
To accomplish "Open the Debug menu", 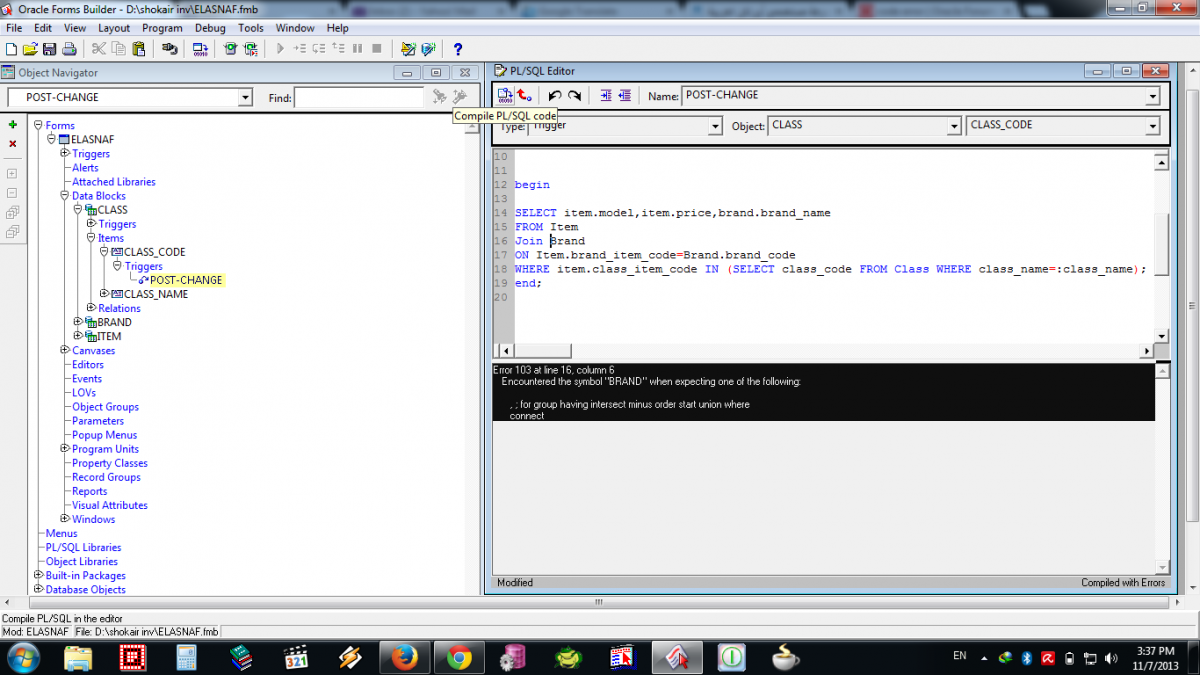I will [x=210, y=28].
